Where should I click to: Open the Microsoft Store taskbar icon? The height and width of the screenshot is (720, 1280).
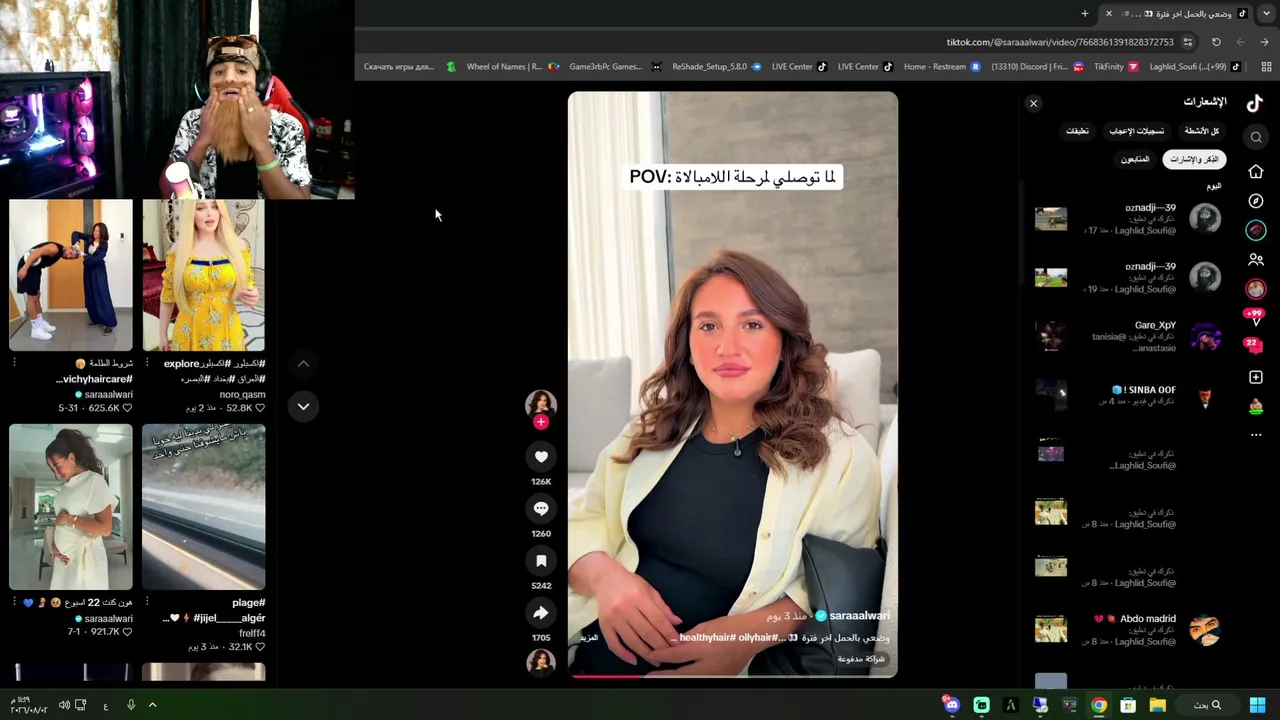point(1128,705)
